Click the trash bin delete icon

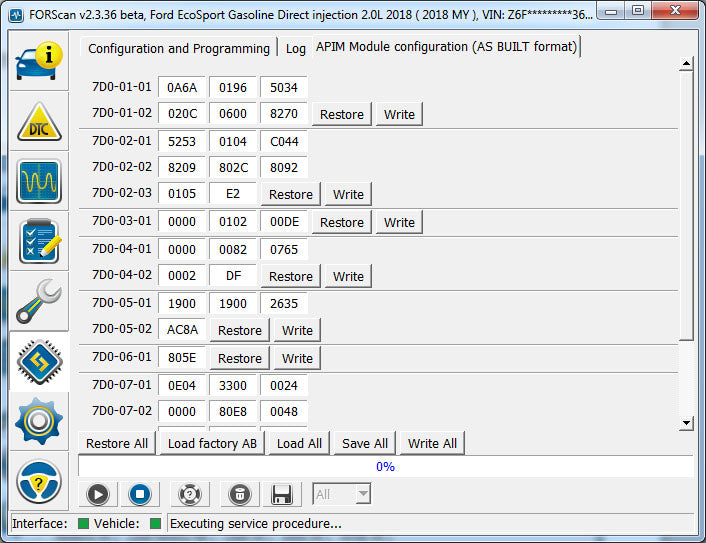pos(239,494)
